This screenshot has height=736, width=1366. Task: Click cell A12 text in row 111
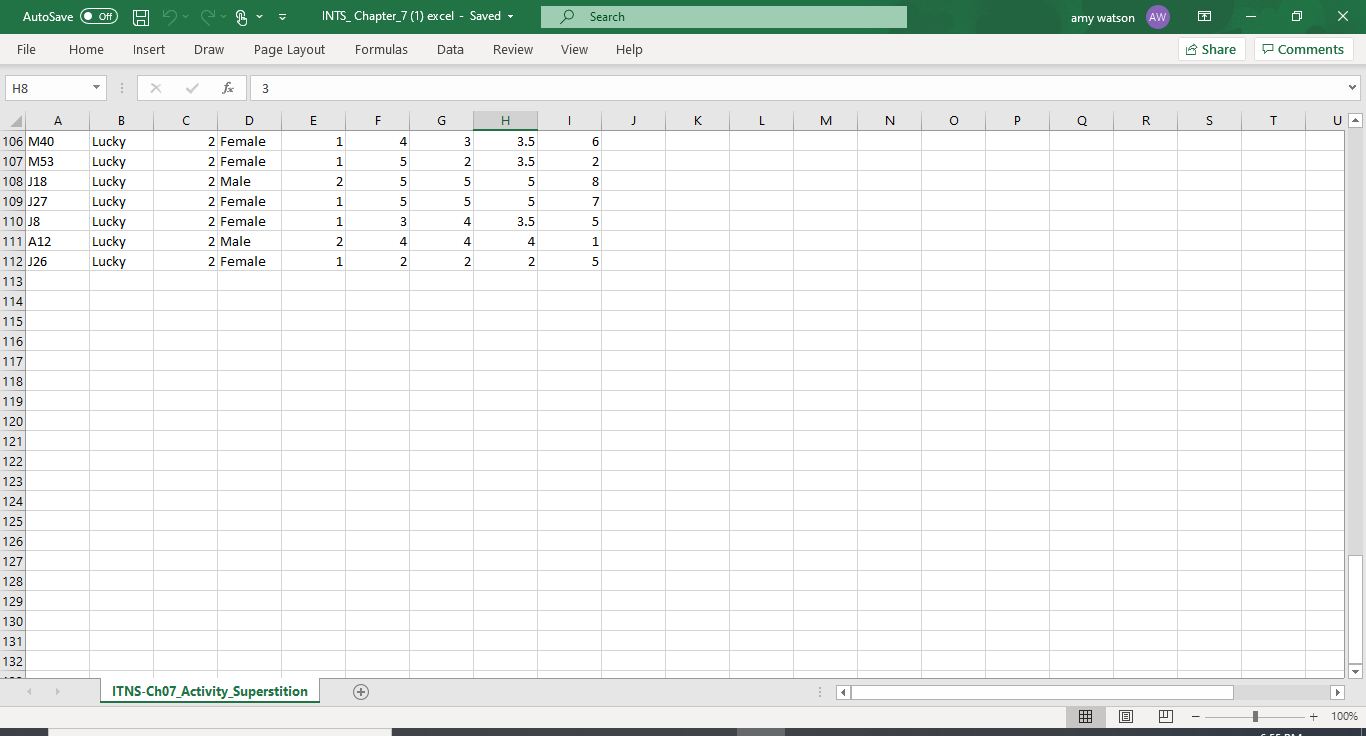click(x=57, y=241)
